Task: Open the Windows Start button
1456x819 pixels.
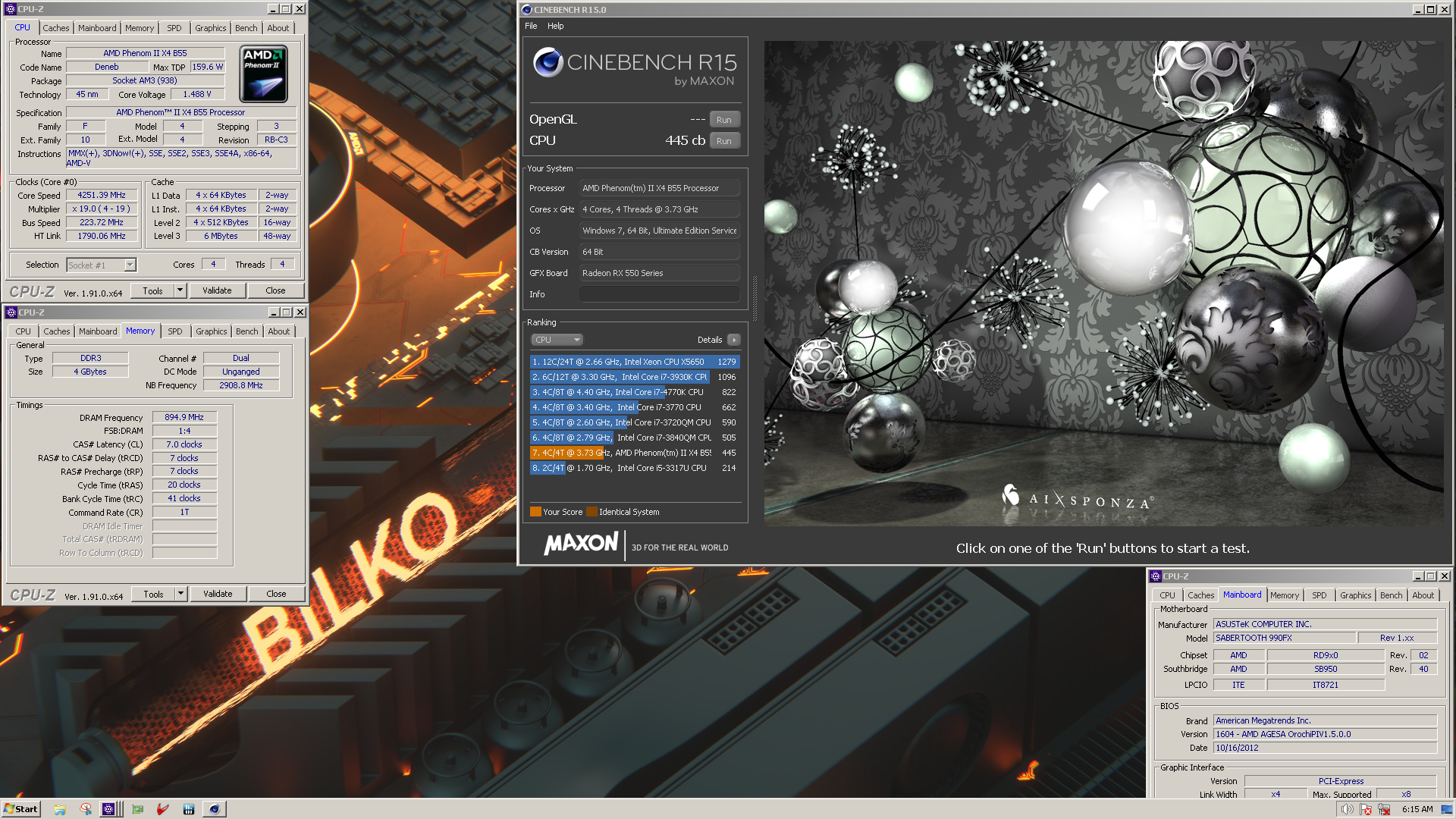Action: [x=20, y=809]
